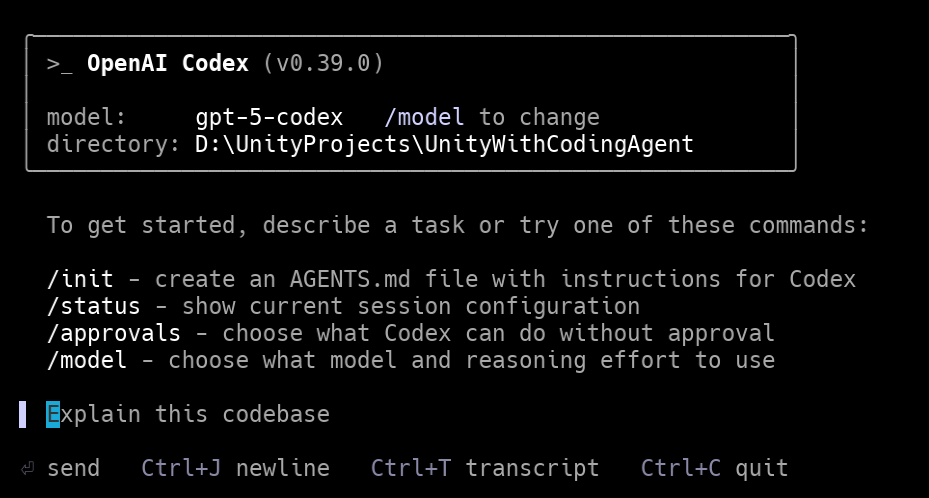Image resolution: width=929 pixels, height=498 pixels.
Task: Click the gpt-5-codex model name
Action: (x=269, y=118)
